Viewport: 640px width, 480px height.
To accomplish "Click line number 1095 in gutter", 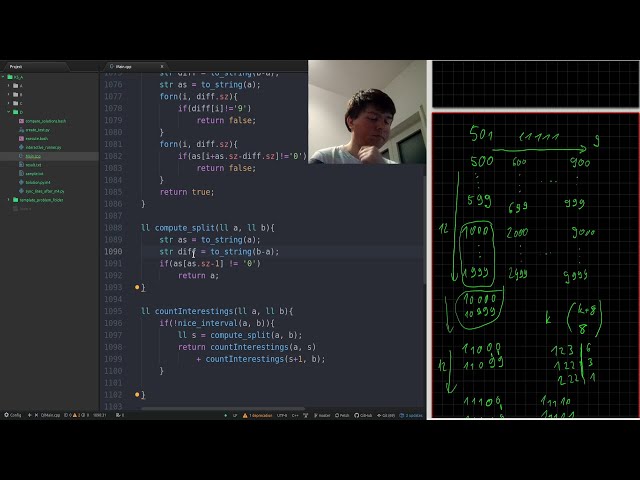I will tap(113, 311).
